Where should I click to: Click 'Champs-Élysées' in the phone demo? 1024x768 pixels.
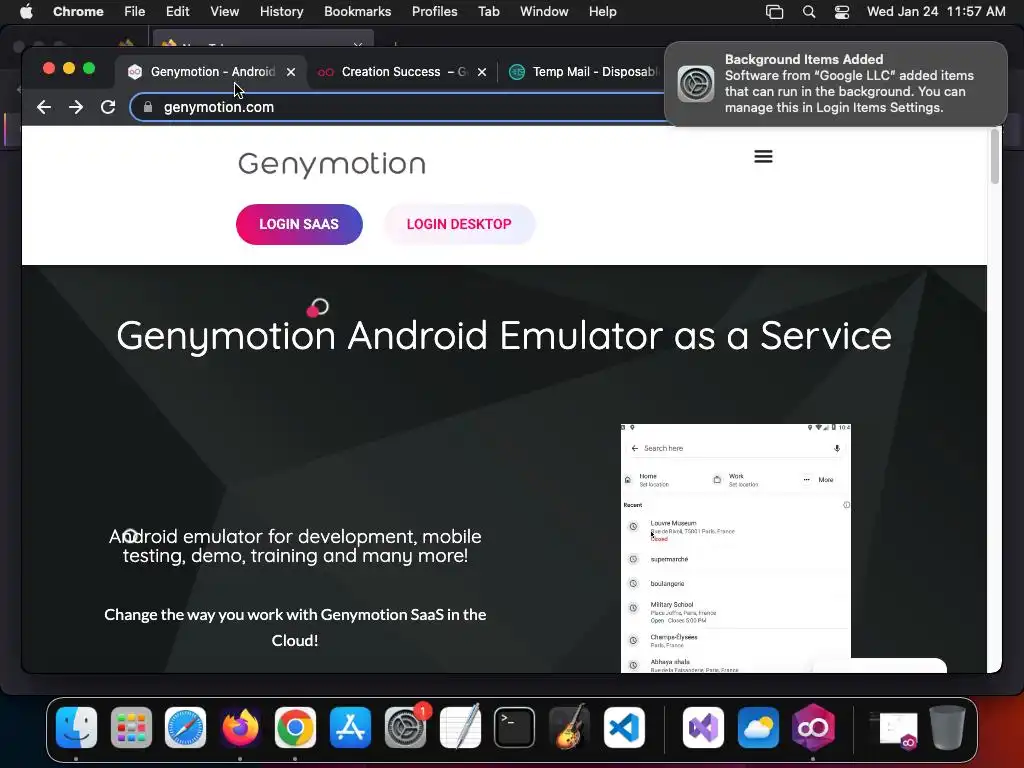tap(674, 637)
